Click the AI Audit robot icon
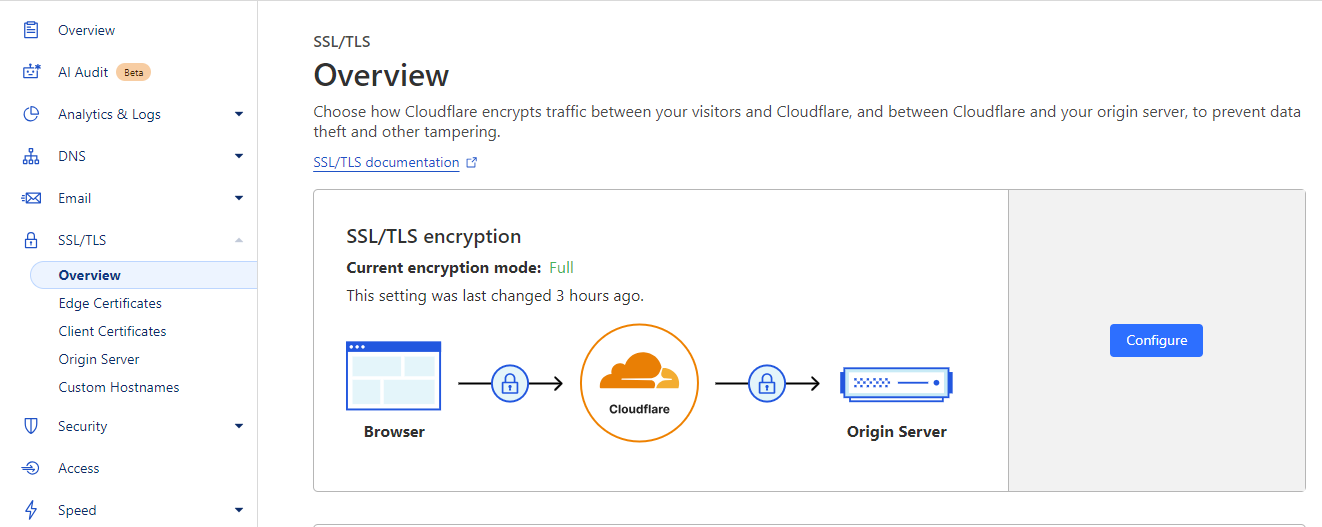This screenshot has width=1322, height=527. pyautogui.click(x=31, y=72)
